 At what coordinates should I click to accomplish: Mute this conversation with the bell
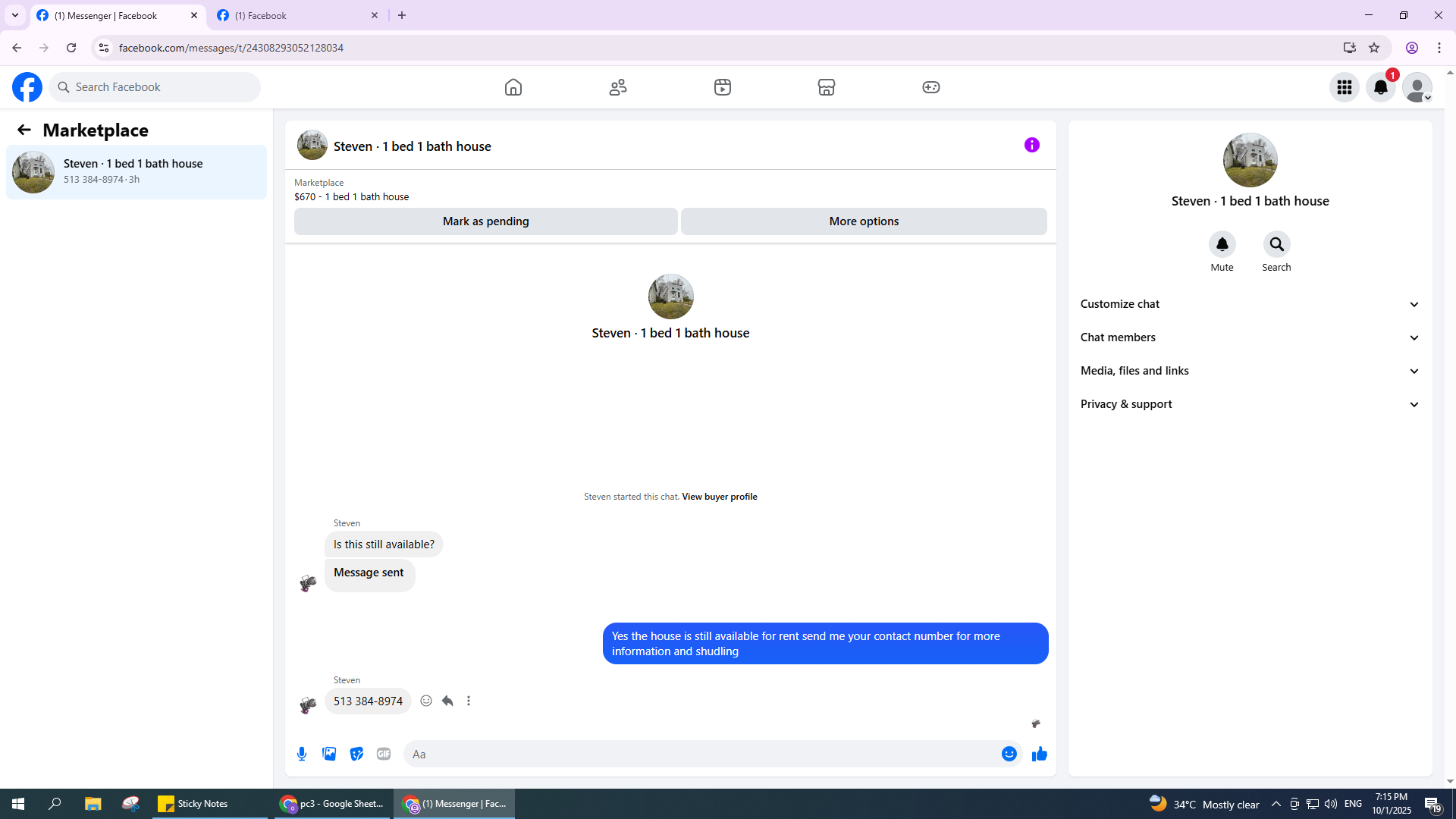[x=1222, y=244]
